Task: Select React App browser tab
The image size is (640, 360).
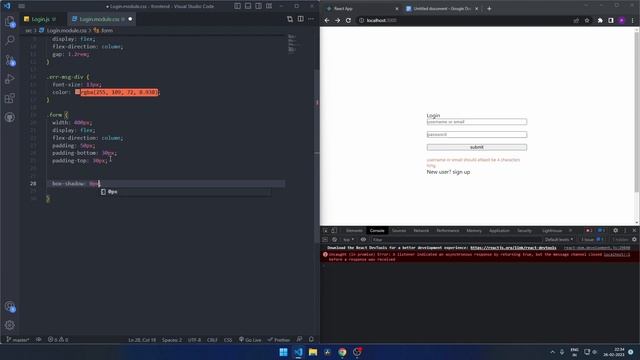Action: (361, 9)
